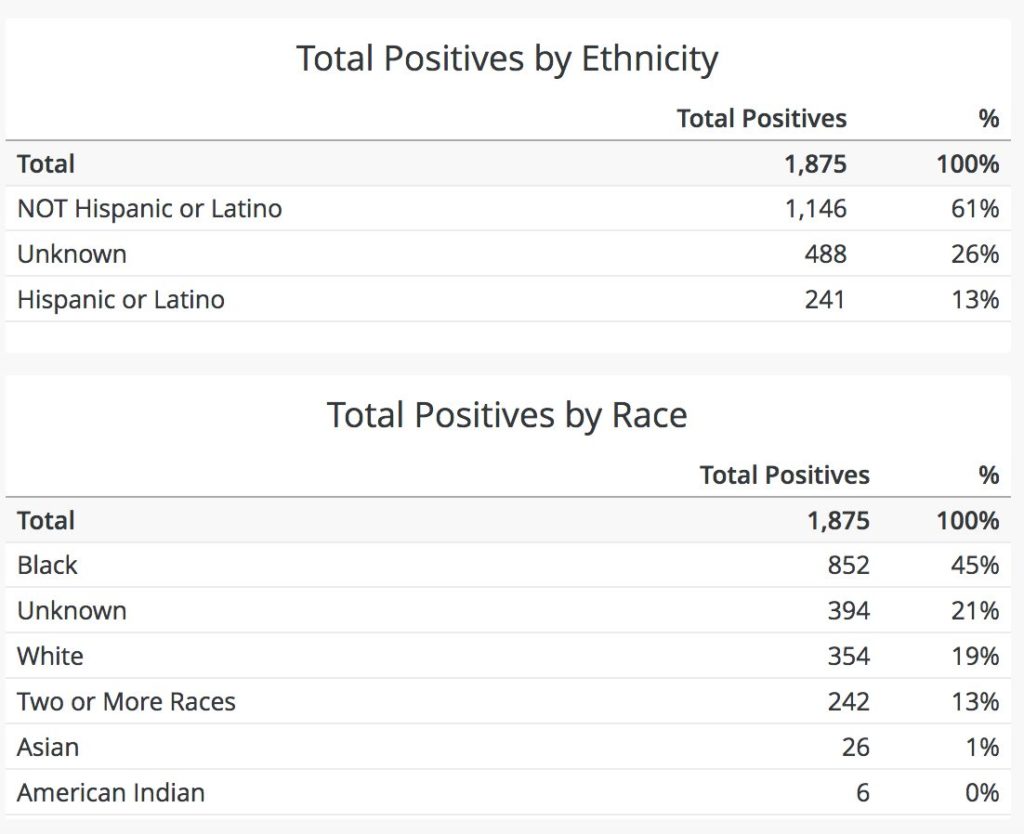Click the 61% percentage cell
Viewport: 1024px width, 834px height.
[974, 209]
